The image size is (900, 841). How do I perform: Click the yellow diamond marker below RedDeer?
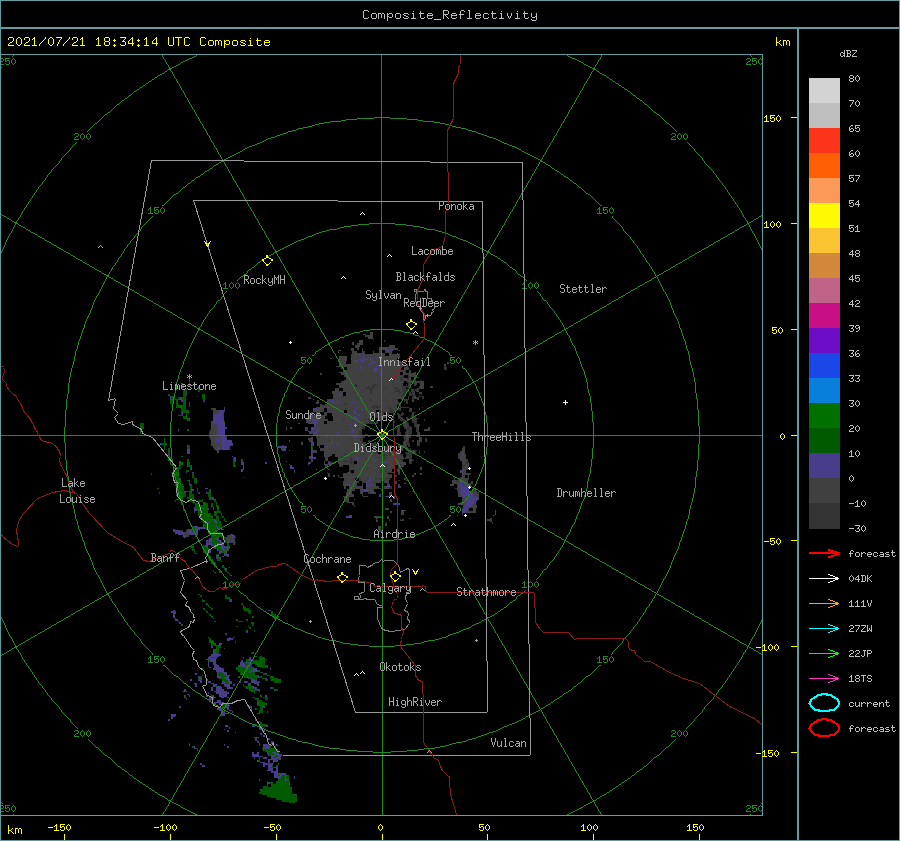point(411,325)
